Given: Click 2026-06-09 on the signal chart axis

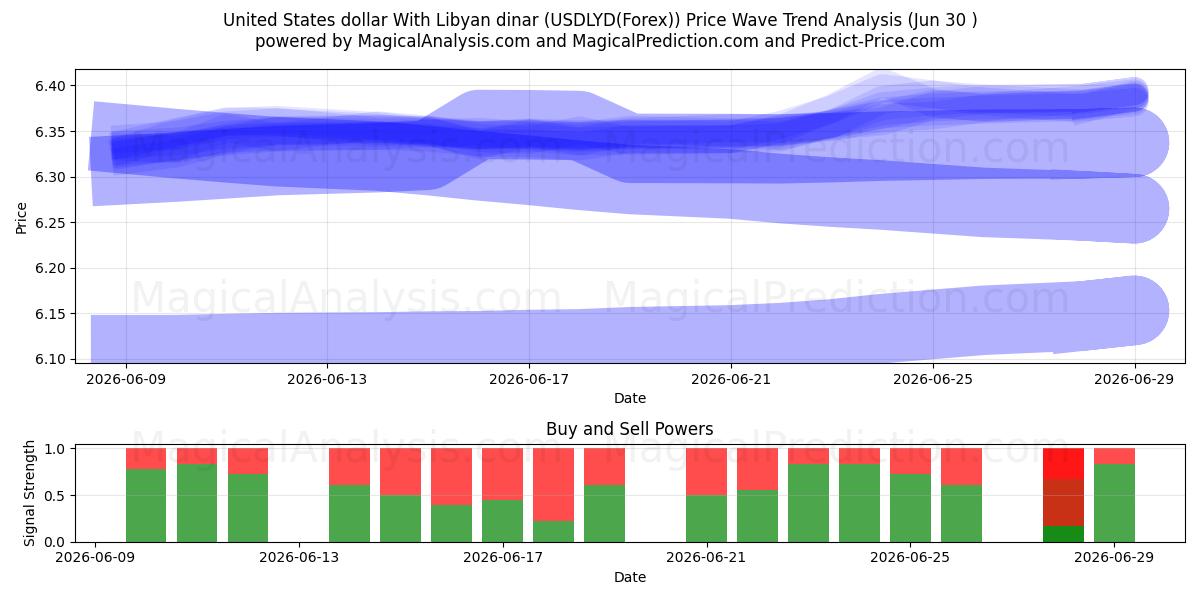Looking at the screenshot, I should point(95,558).
